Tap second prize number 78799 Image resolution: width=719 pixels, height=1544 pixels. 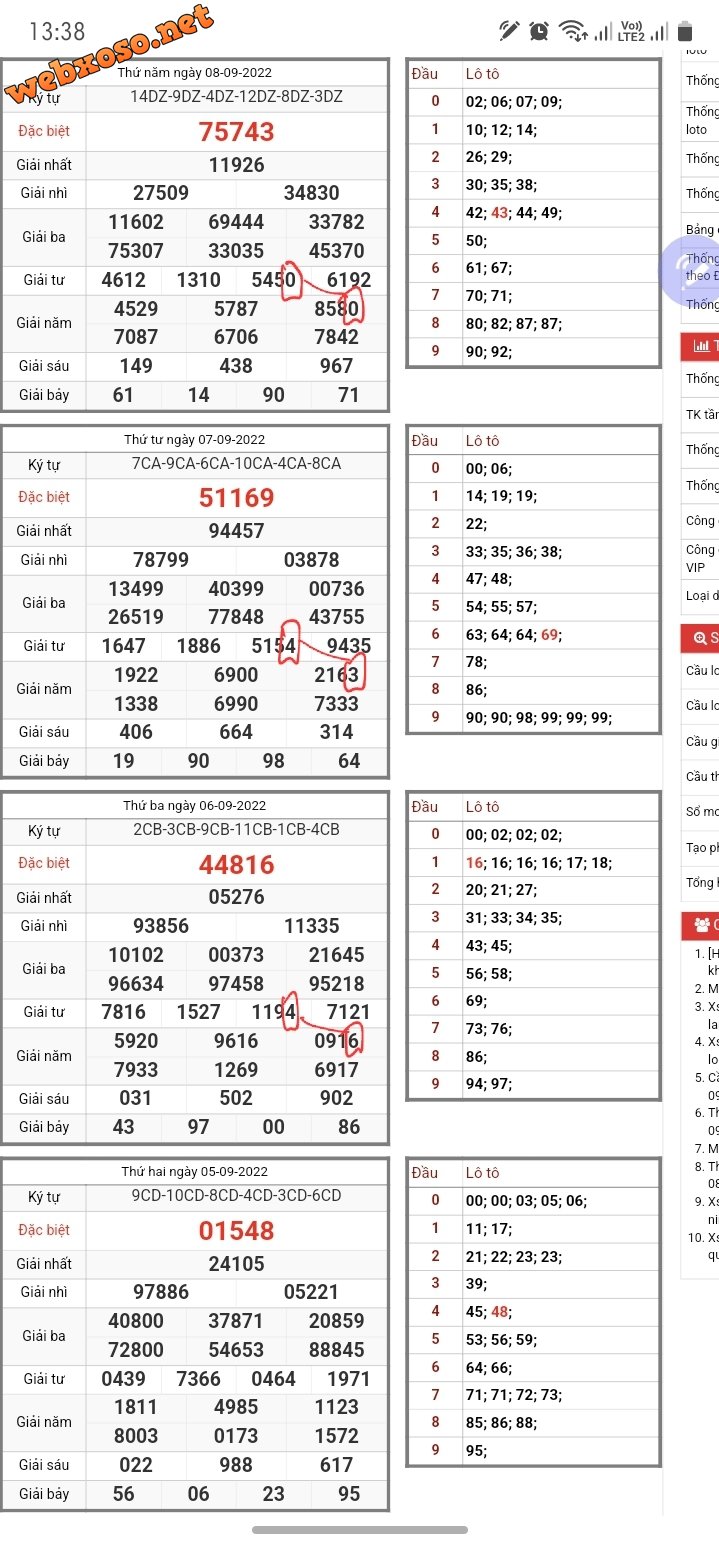161,560
